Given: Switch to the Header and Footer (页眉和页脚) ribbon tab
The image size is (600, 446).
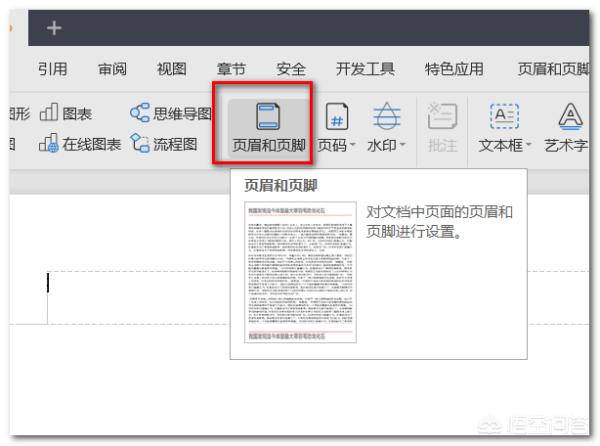Looking at the screenshot, I should click(x=553, y=69).
